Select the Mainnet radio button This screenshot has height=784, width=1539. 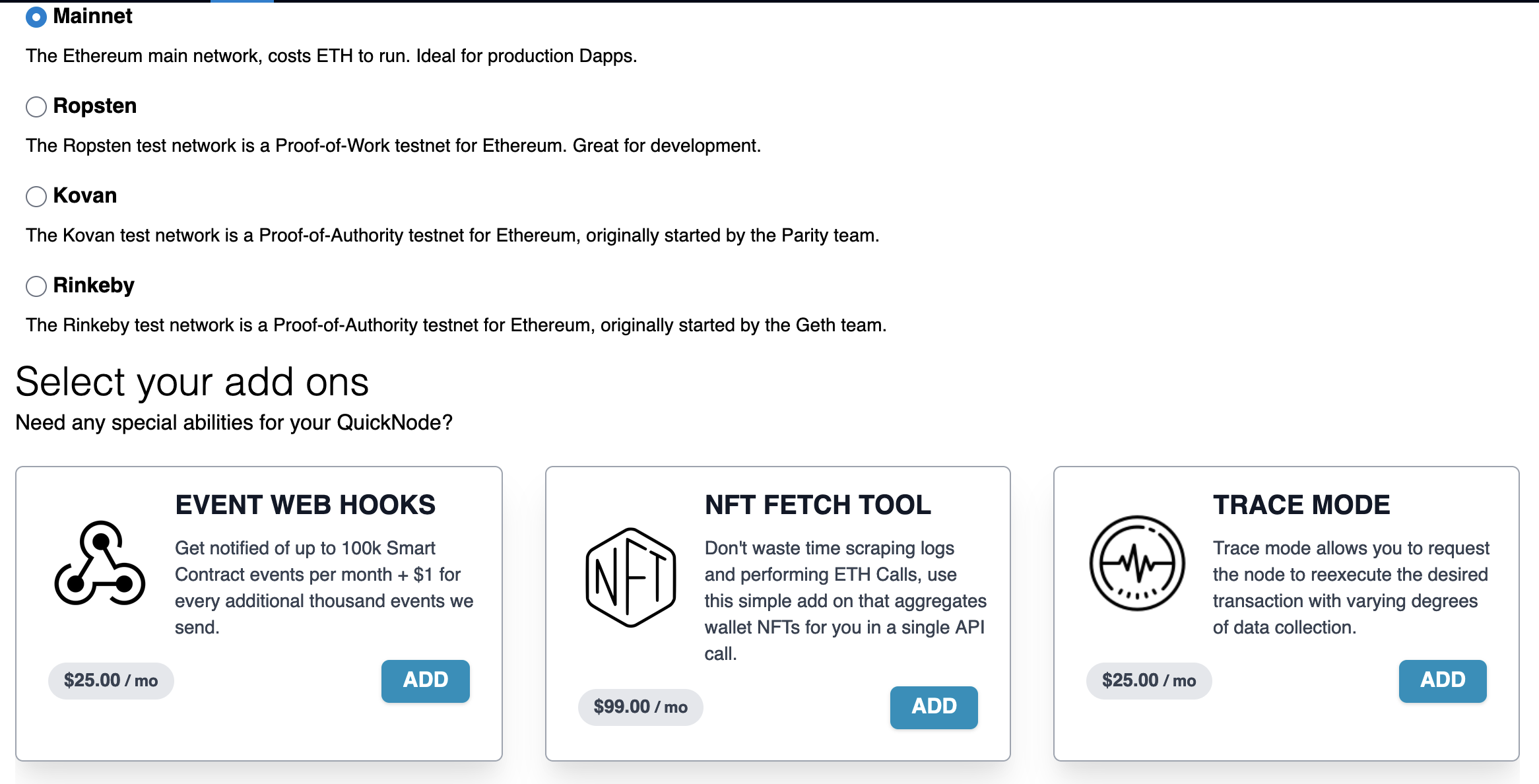36,16
